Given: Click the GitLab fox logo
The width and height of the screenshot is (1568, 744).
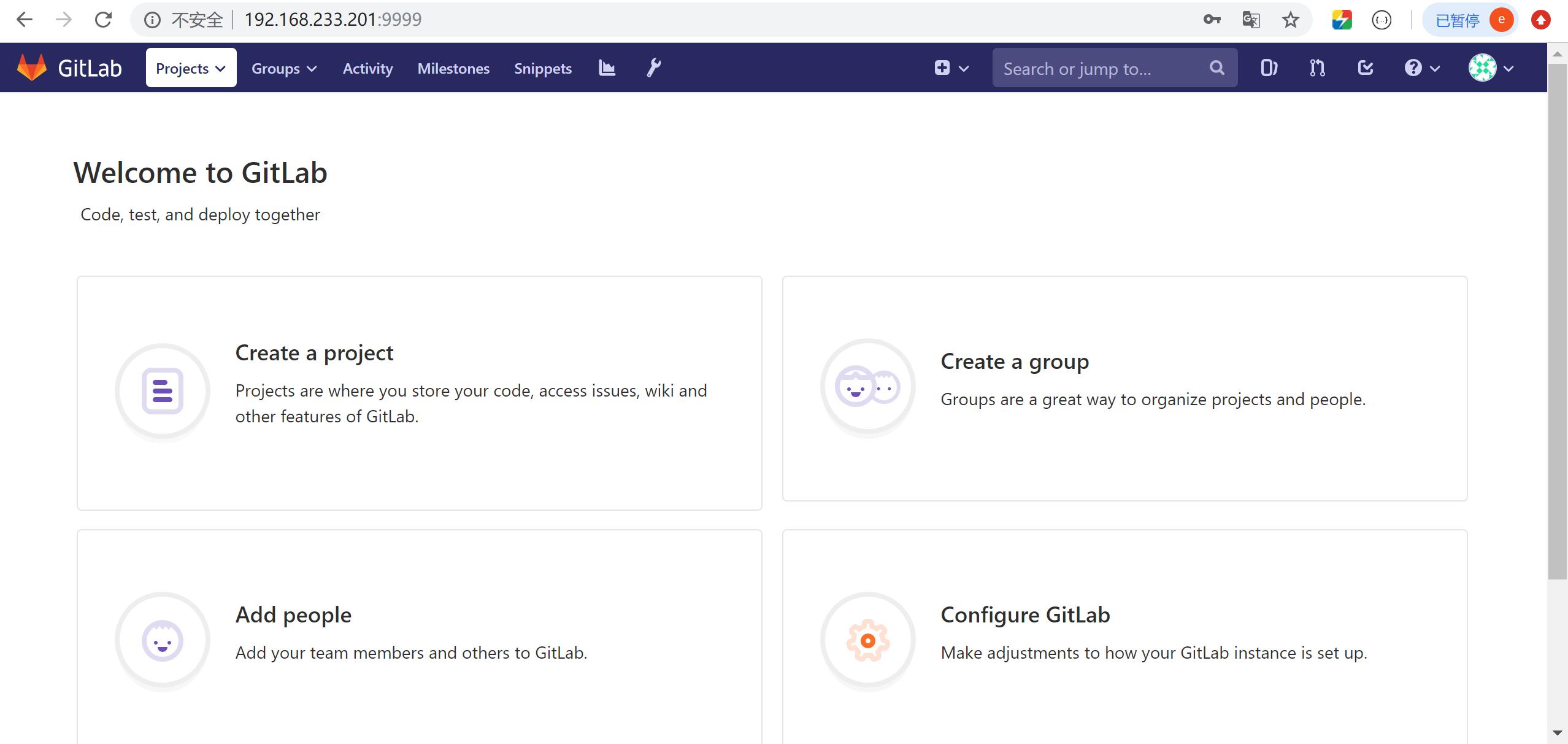Looking at the screenshot, I should [x=32, y=68].
